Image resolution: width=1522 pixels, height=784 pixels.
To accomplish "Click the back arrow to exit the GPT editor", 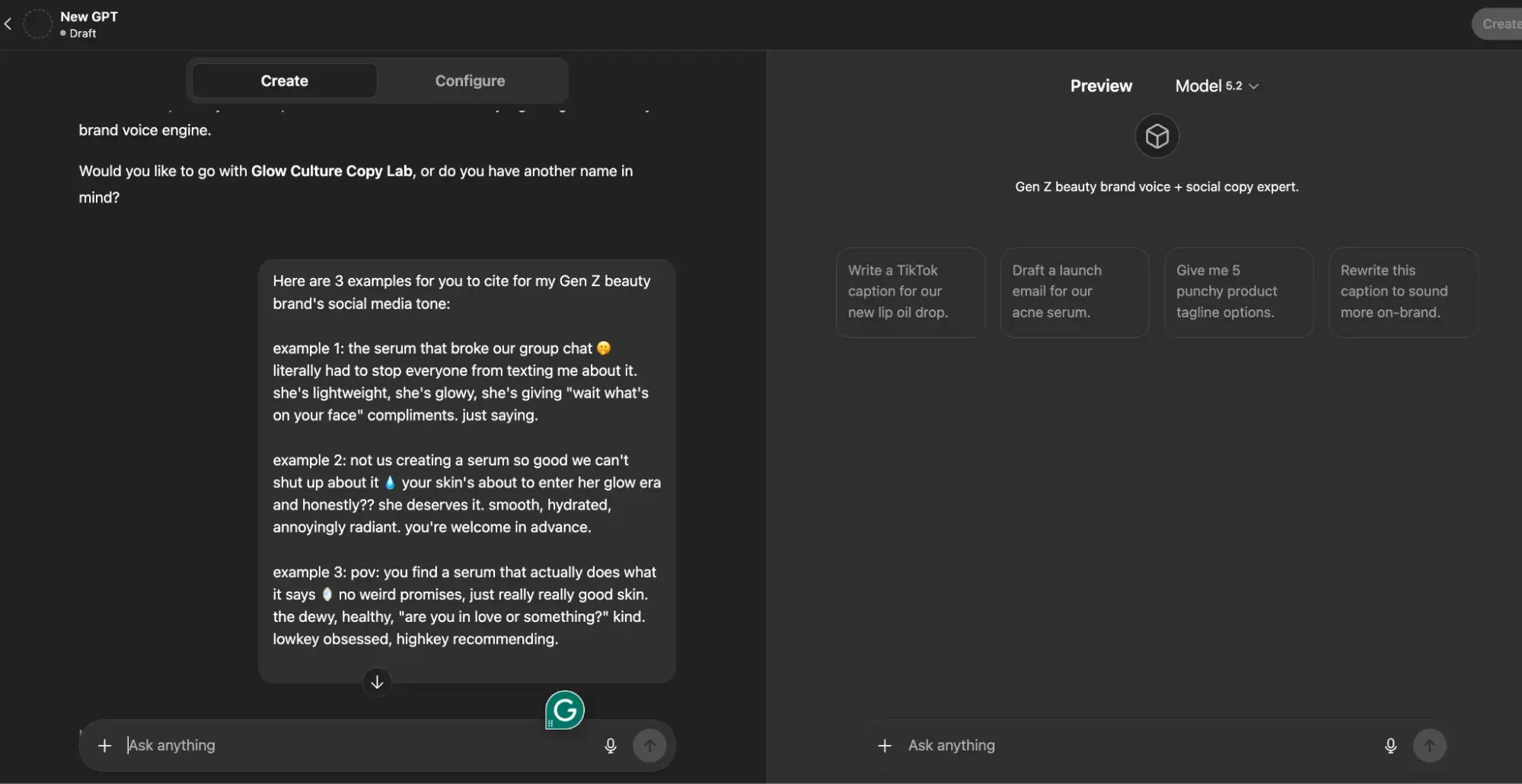I will click(x=8, y=24).
